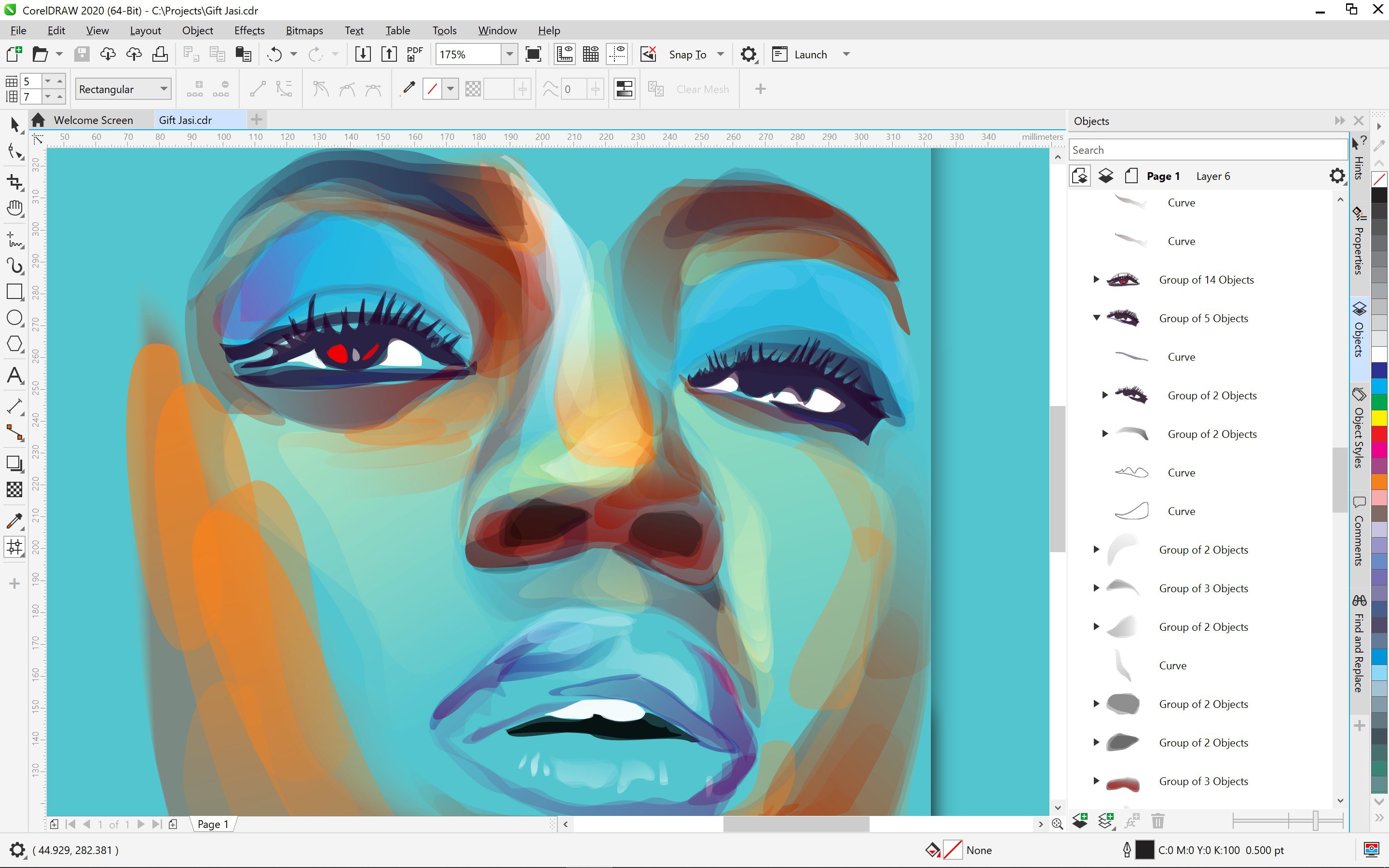Open the Object menu
Image resolution: width=1389 pixels, height=868 pixels.
tap(197, 30)
